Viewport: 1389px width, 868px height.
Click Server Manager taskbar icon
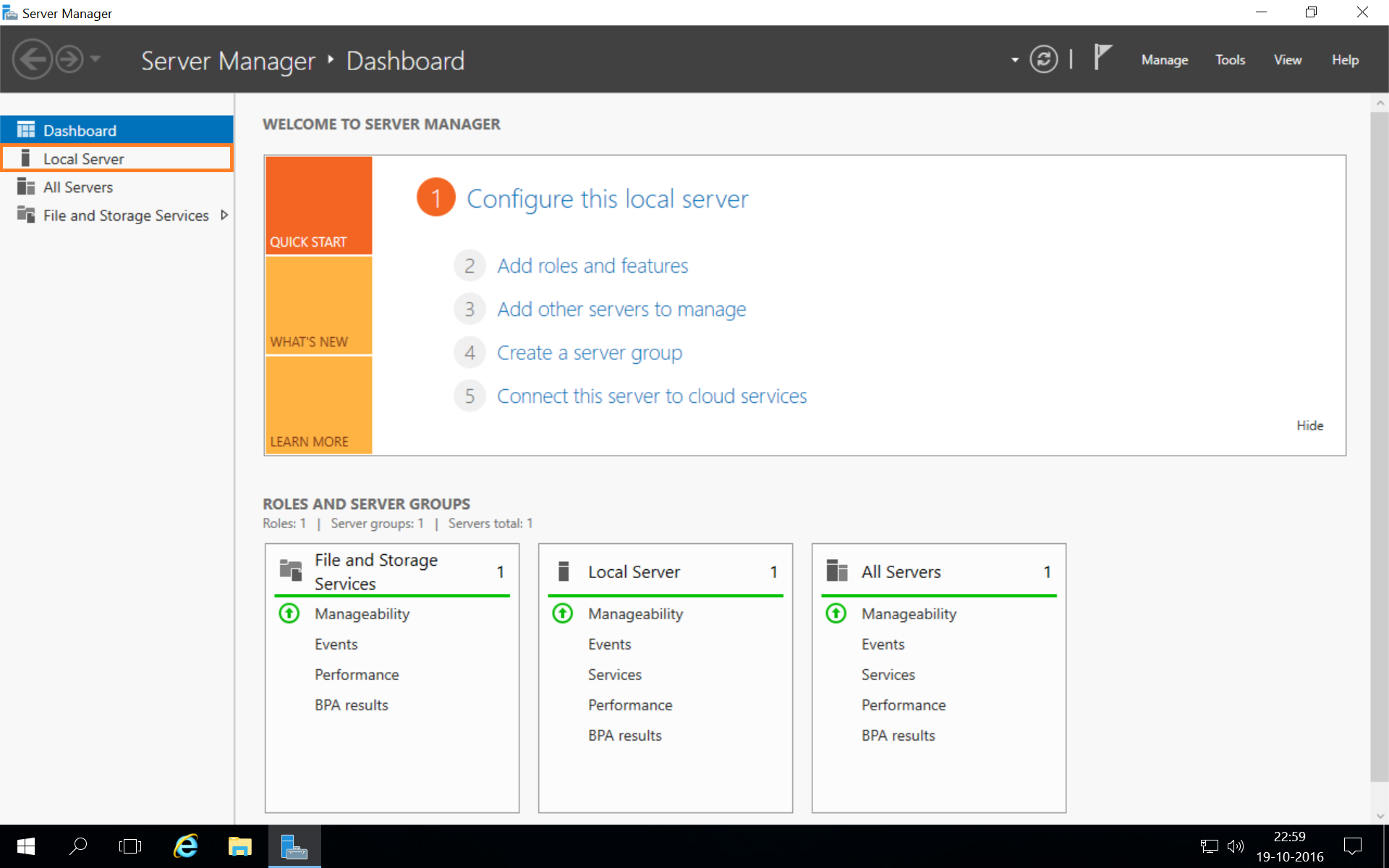[294, 846]
